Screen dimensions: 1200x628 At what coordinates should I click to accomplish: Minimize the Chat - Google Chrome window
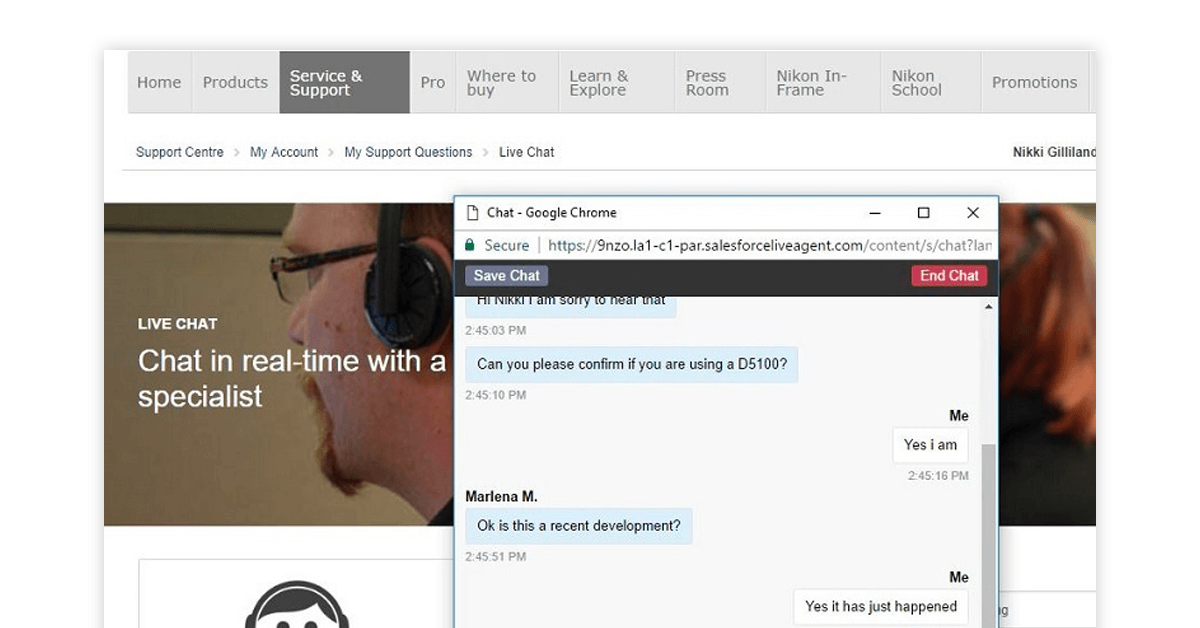[x=876, y=213]
